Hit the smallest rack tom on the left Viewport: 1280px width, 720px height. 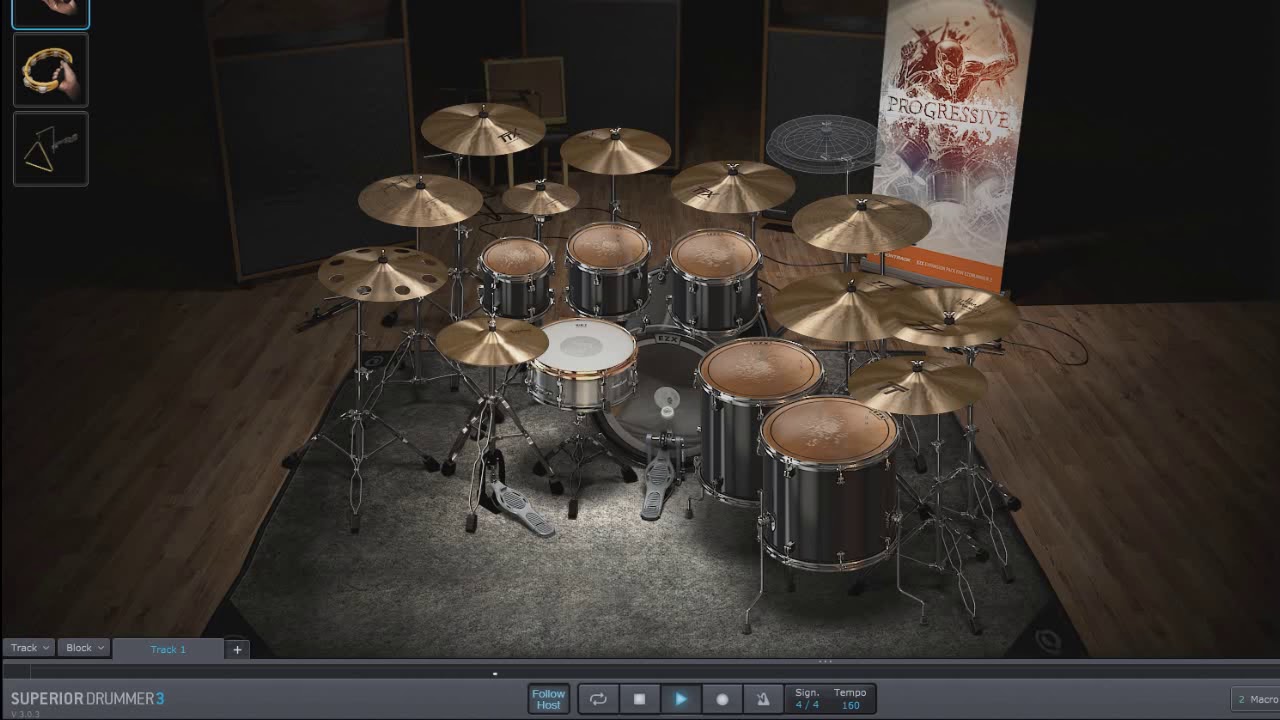tap(516, 258)
